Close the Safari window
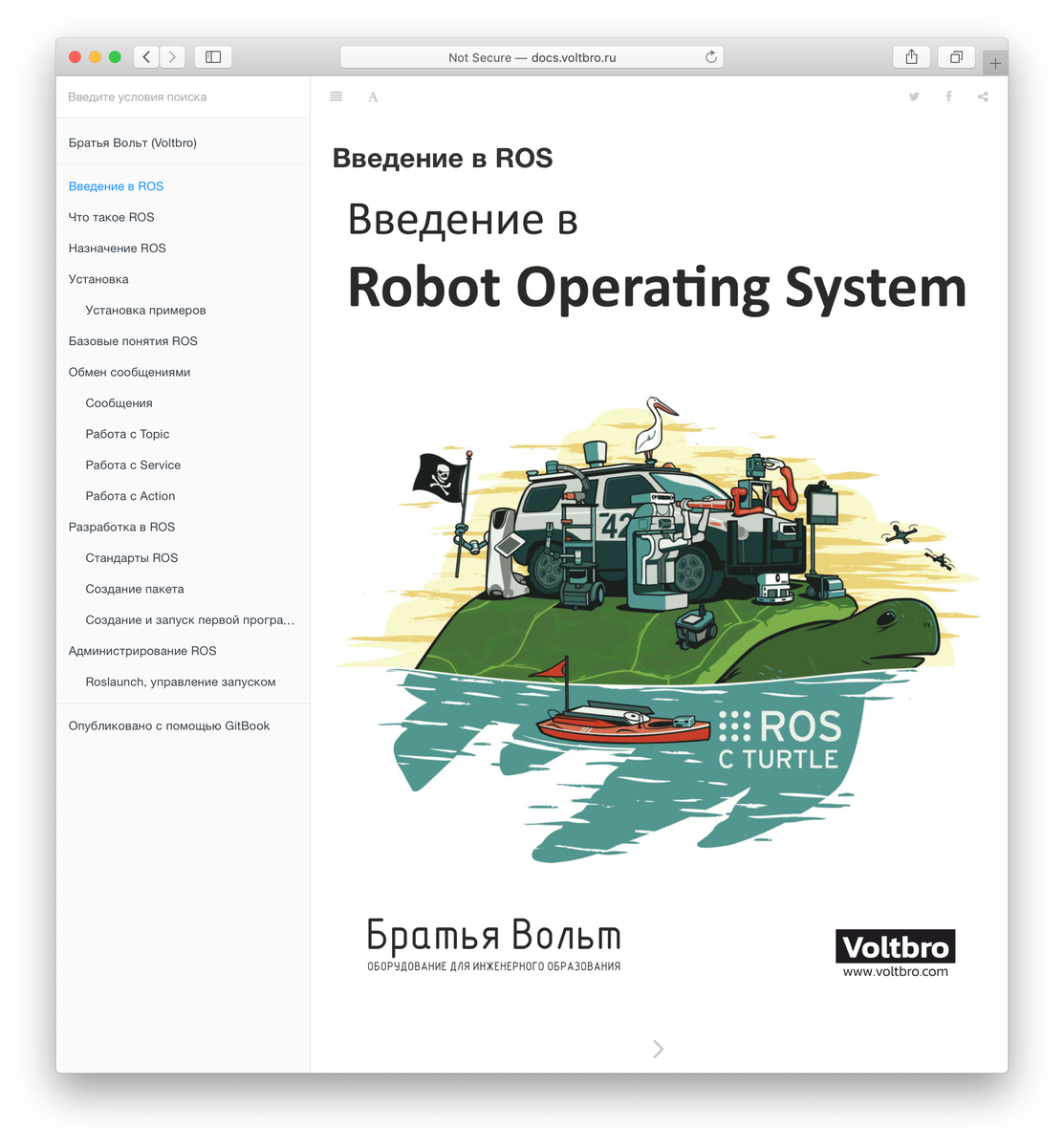 tap(75, 57)
